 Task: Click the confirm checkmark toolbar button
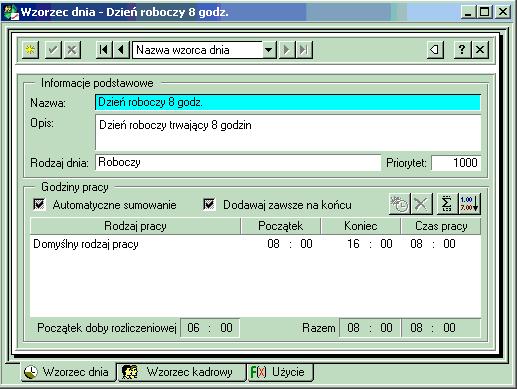click(53, 50)
